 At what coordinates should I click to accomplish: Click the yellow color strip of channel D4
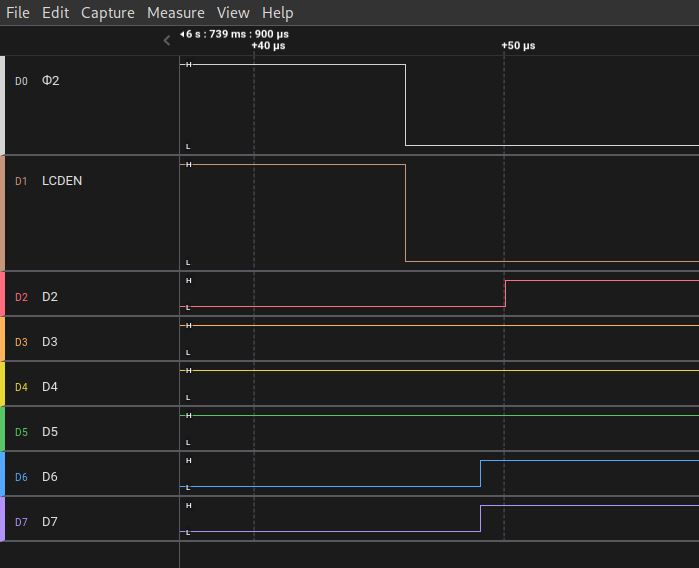click(x=3, y=384)
